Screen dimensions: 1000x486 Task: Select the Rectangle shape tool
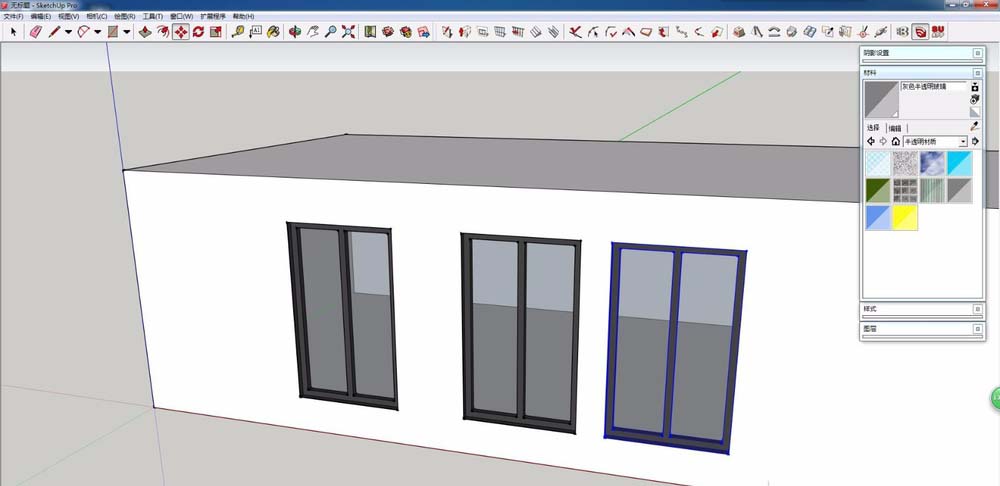[113, 31]
